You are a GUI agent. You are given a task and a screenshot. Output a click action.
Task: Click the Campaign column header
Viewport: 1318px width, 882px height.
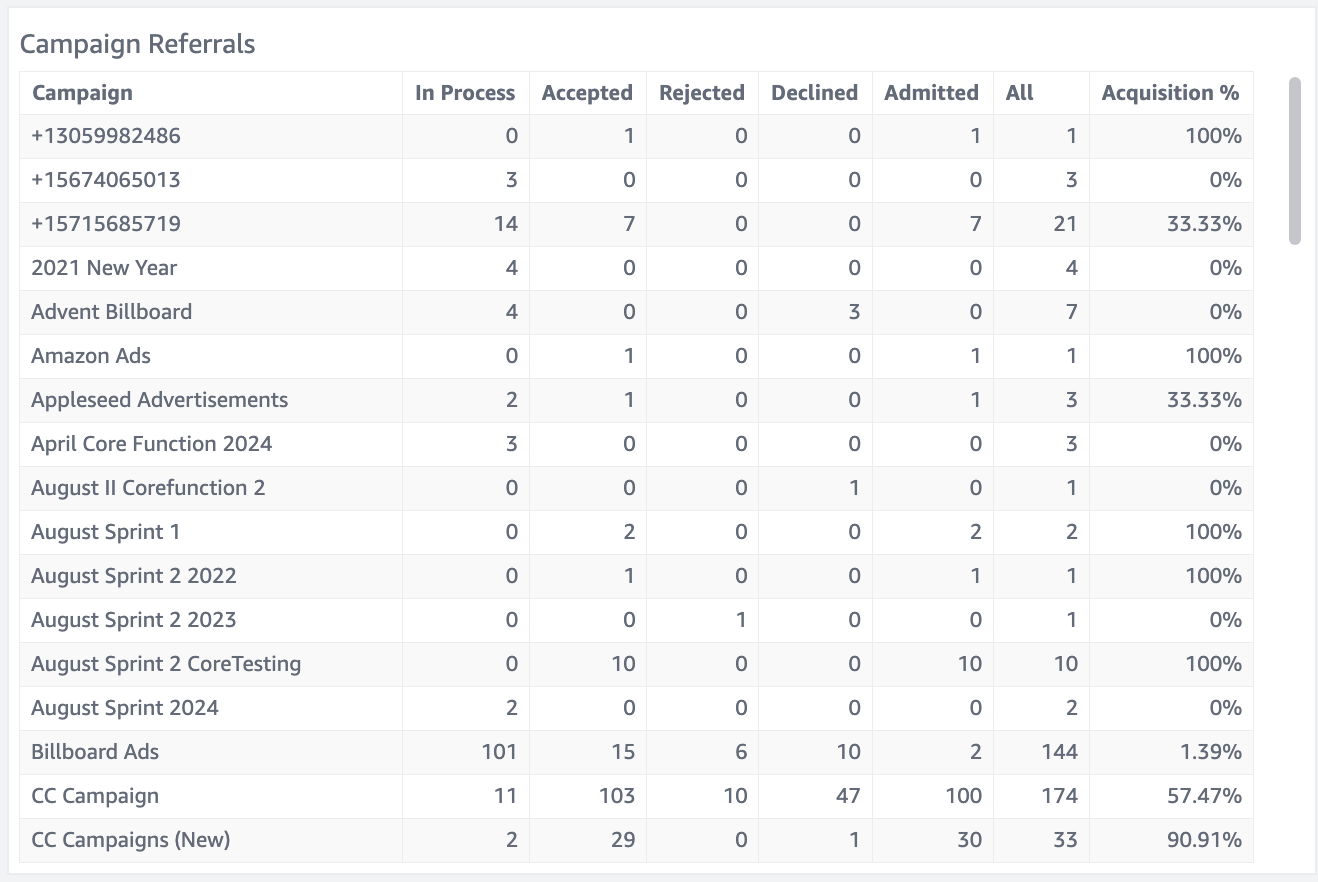(x=82, y=93)
